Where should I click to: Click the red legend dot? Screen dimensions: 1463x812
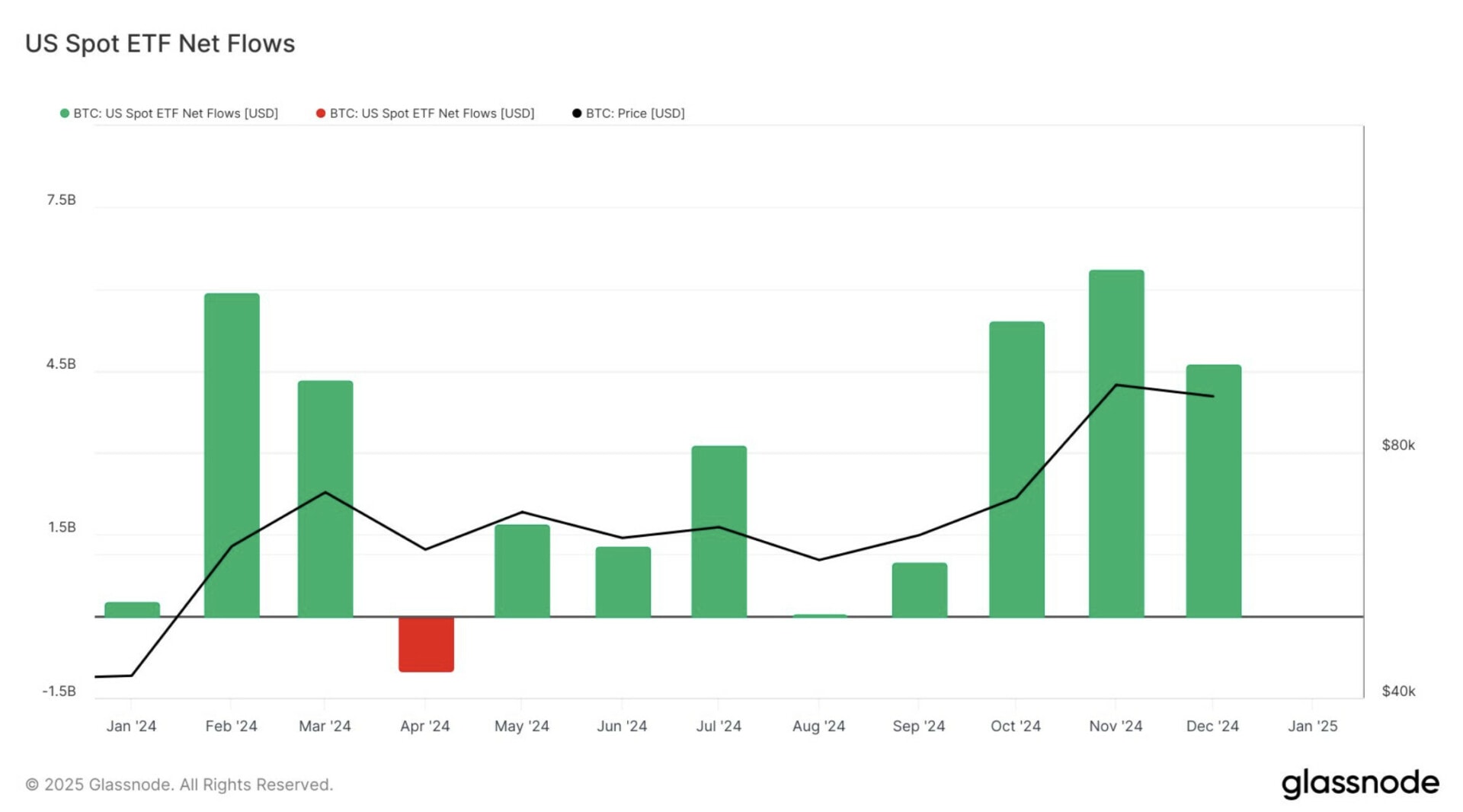click(321, 113)
